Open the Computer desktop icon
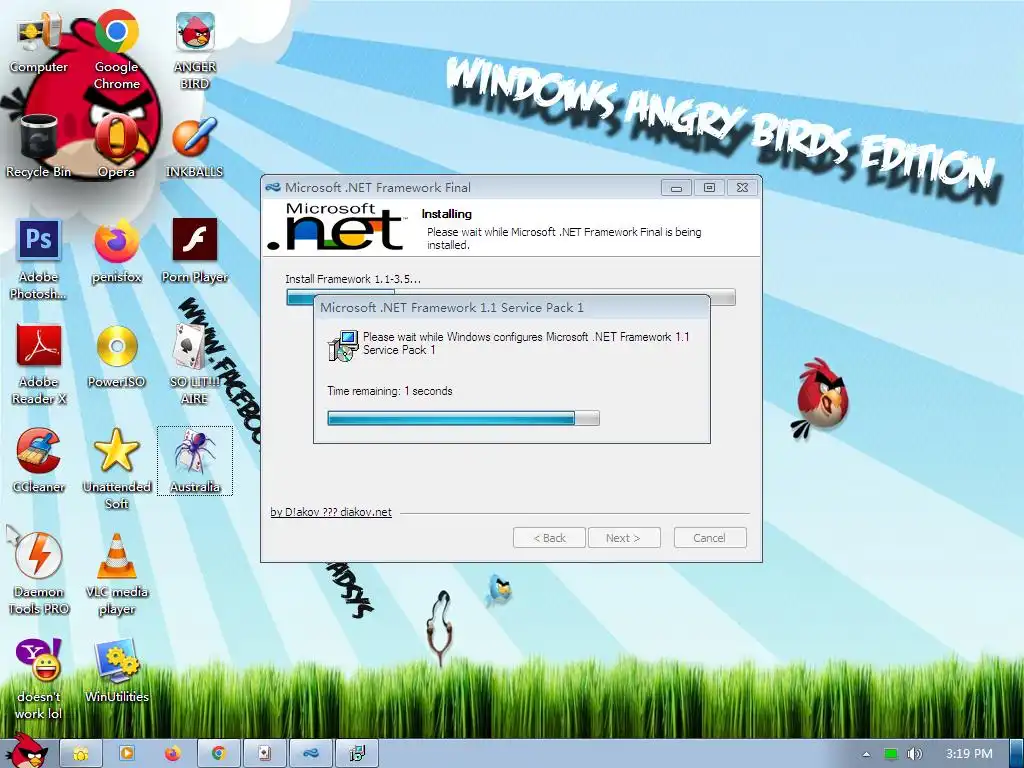Image resolution: width=1024 pixels, height=768 pixels. [39, 42]
